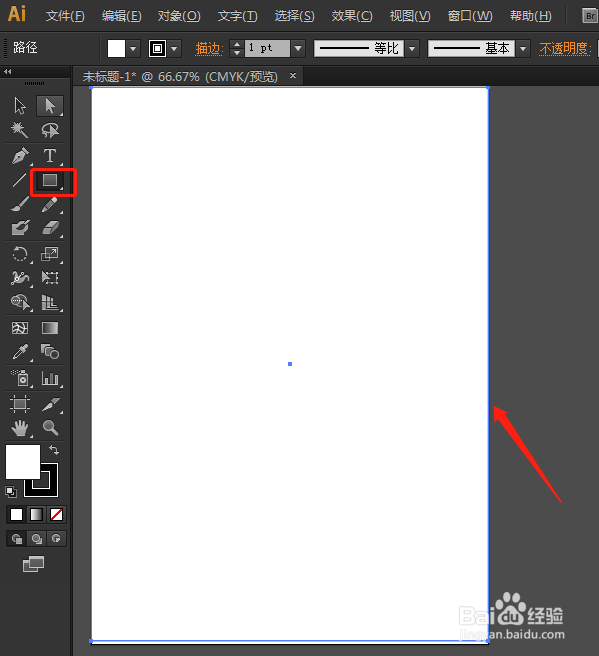Screen dimensions: 599x656
Task: Click the white Fill color box
Action: pos(23,462)
